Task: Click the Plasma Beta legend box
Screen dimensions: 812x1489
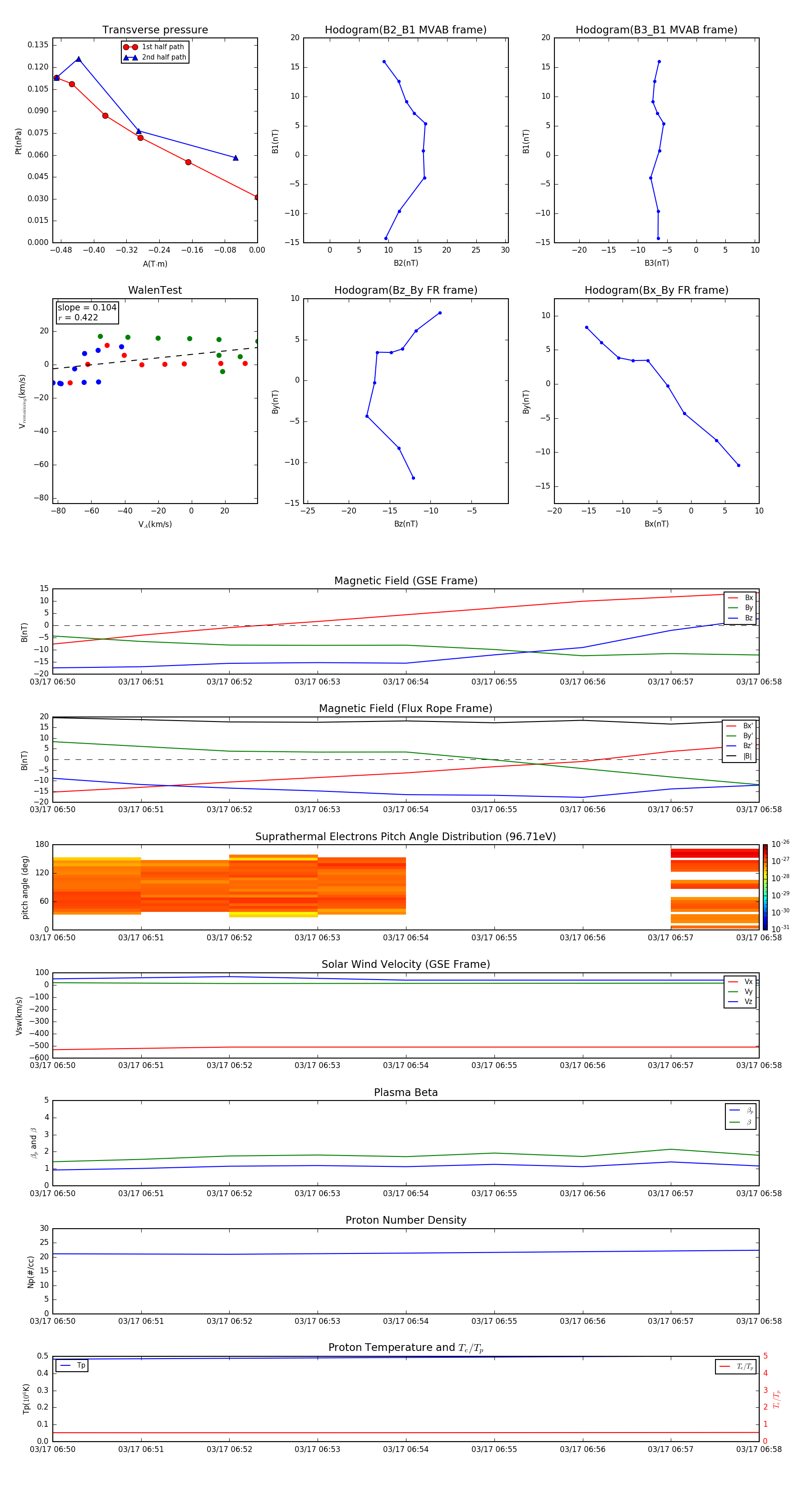Action: click(740, 1116)
